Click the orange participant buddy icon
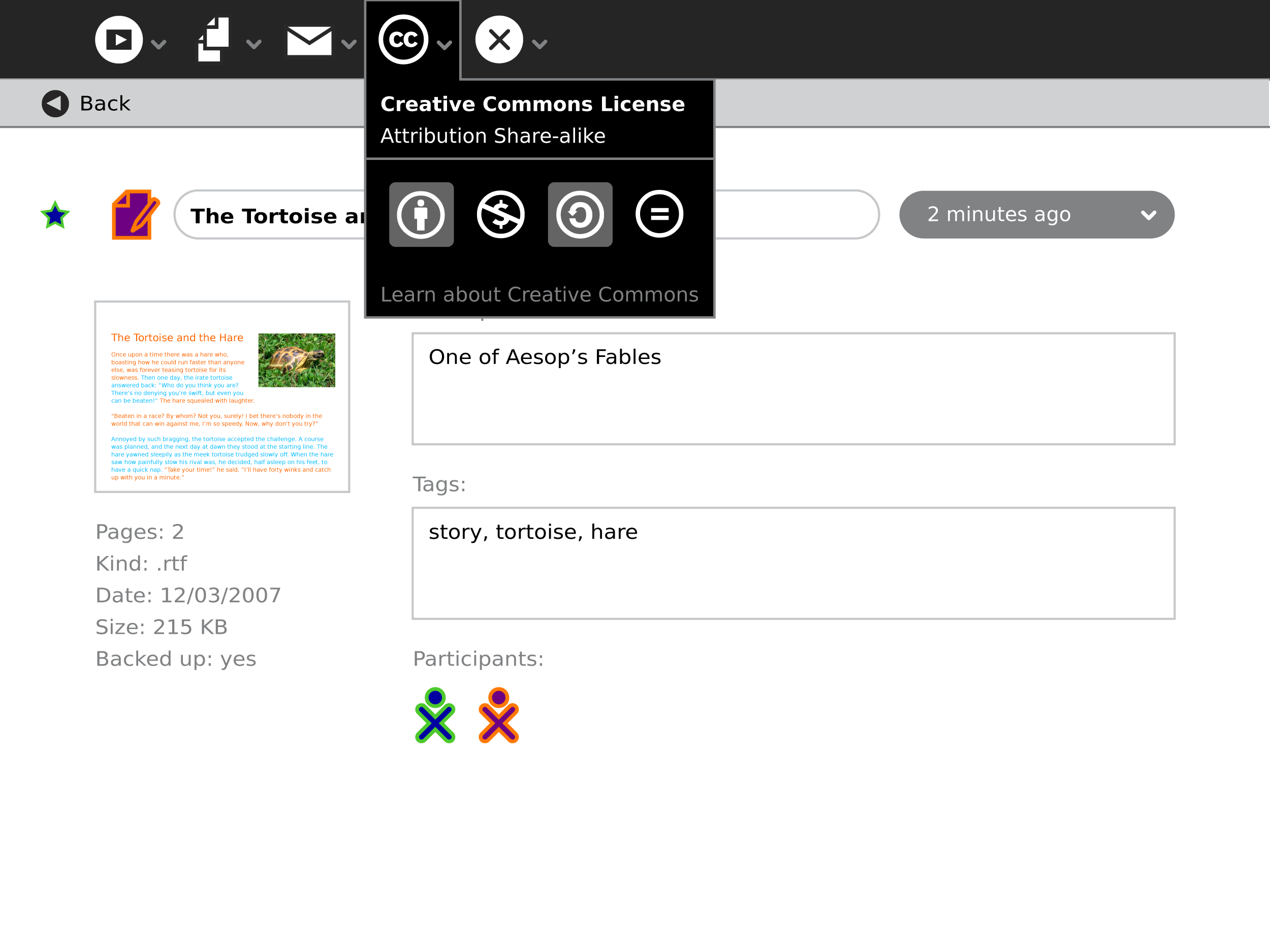Viewport: 1270px width, 952px height. 498,715
